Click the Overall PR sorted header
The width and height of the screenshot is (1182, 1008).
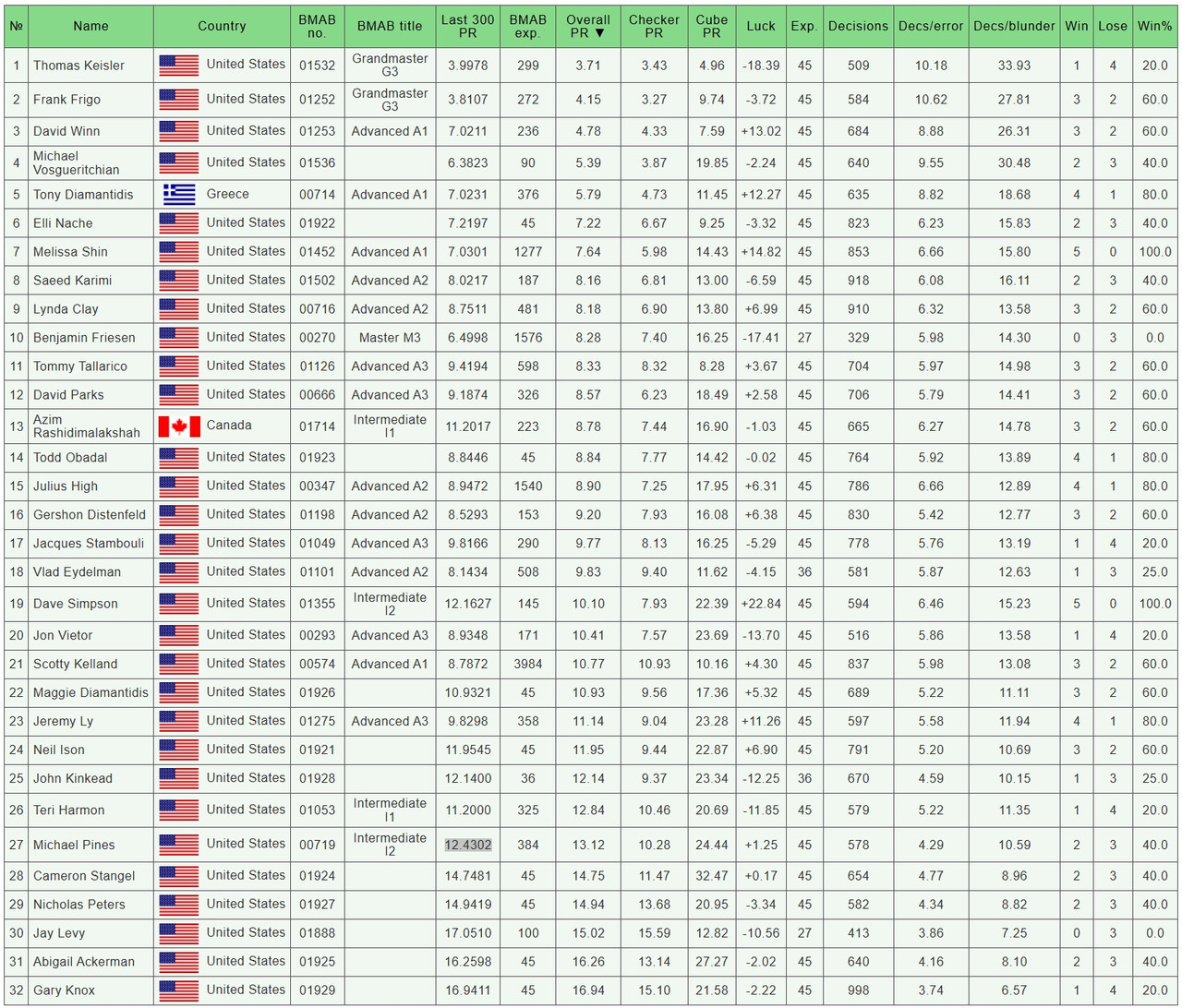click(588, 26)
